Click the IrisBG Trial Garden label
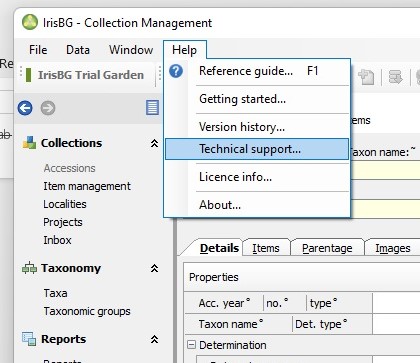Screen dimensions: 420x363 91,75
